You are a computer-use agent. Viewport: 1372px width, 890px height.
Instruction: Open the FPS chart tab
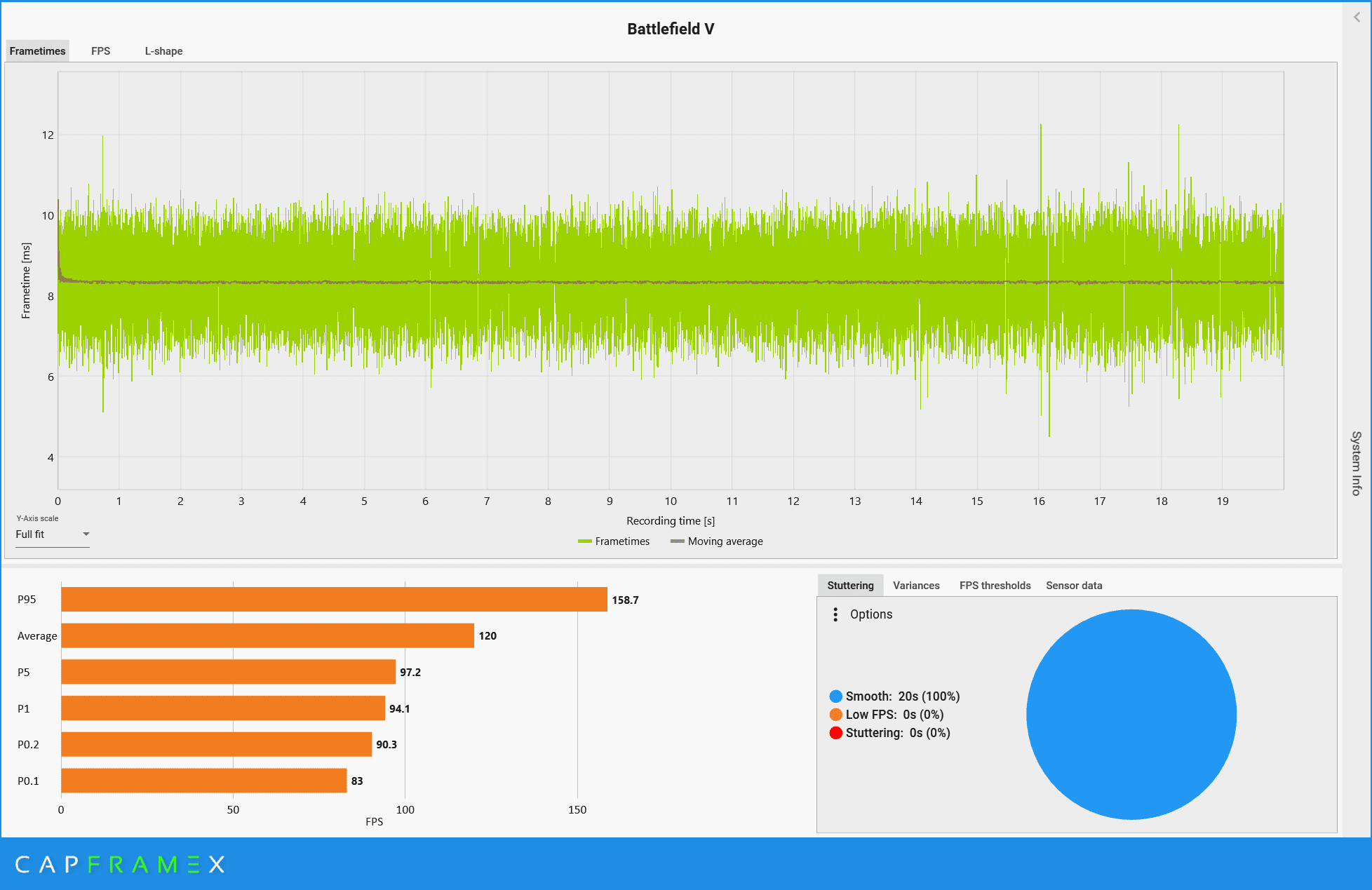tap(100, 51)
